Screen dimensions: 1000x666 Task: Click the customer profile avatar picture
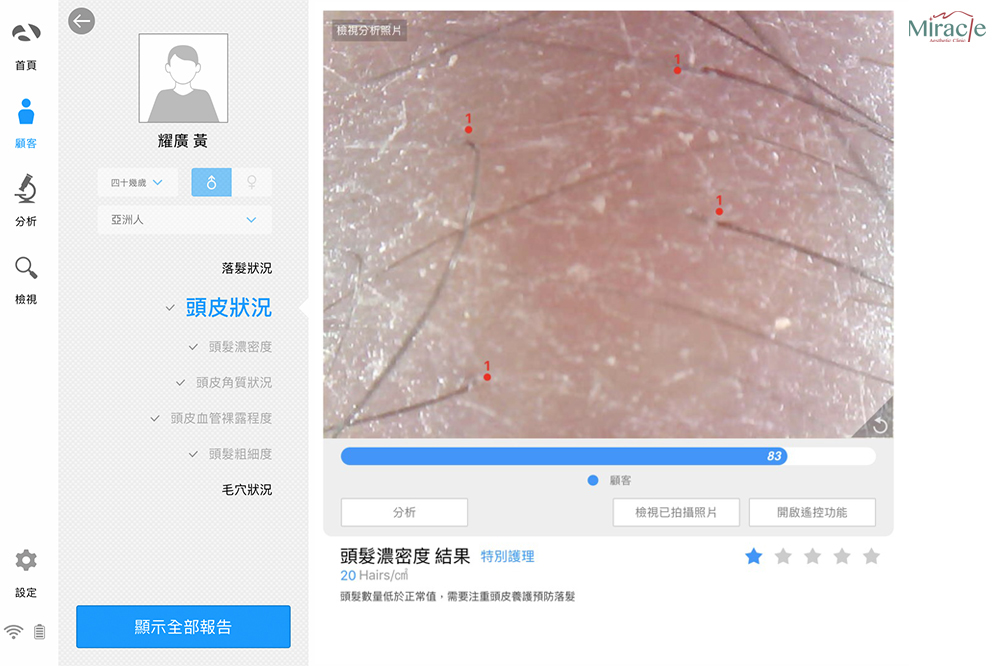[x=183, y=78]
